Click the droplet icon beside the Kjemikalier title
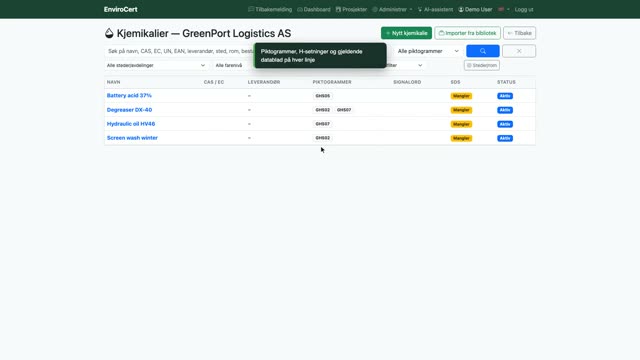640x360 pixels. 109,33
